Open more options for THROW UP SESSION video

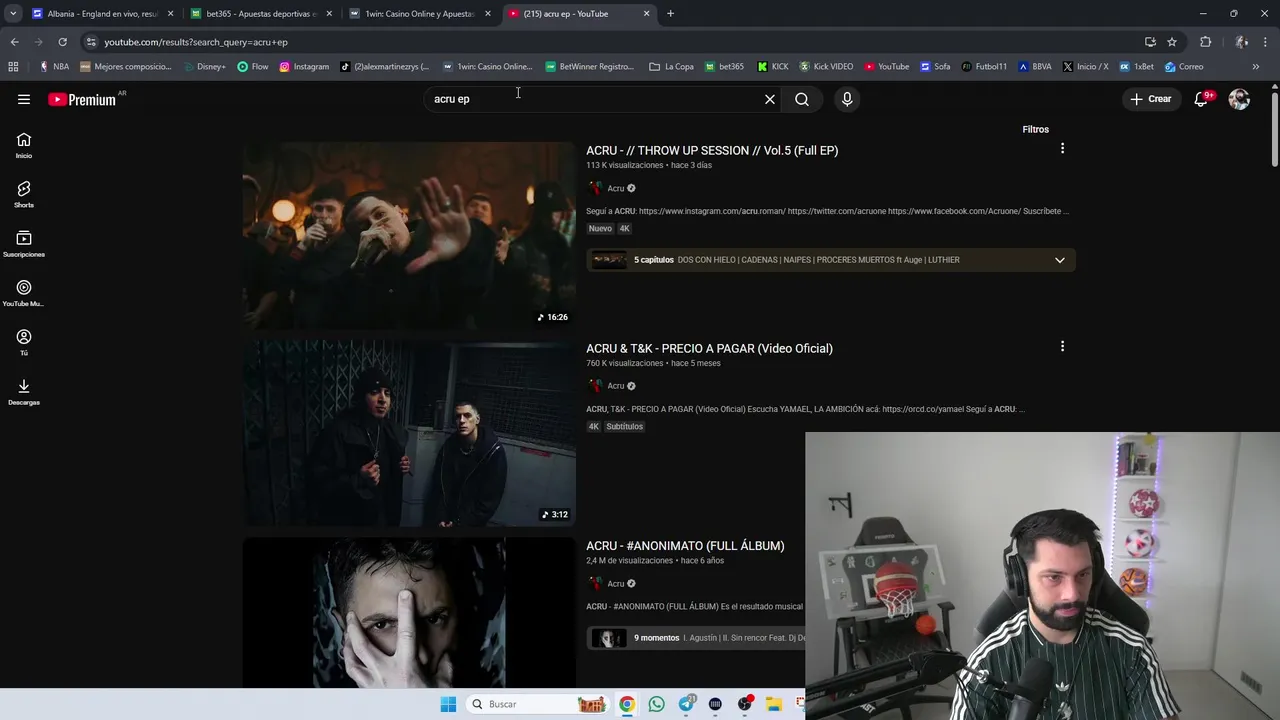pos(1062,149)
